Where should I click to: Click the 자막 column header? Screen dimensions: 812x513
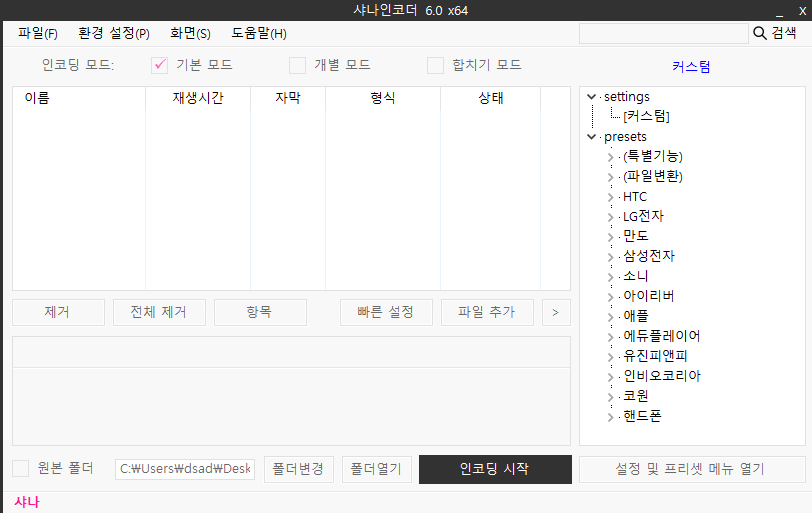288,98
